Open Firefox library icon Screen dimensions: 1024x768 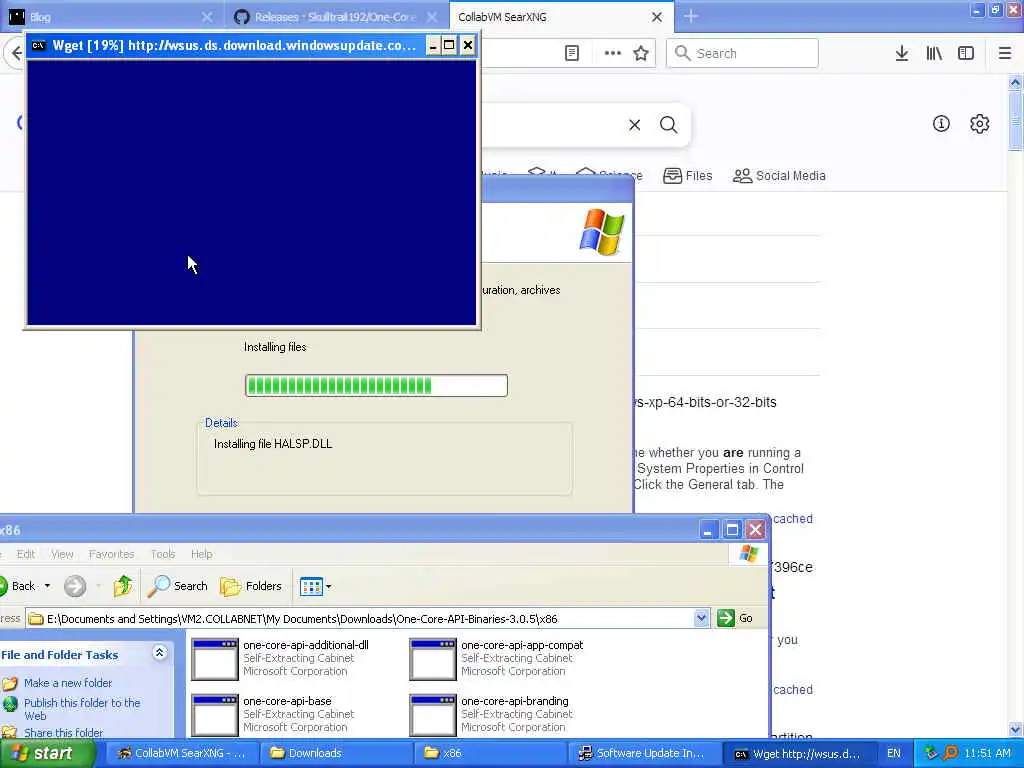(934, 54)
